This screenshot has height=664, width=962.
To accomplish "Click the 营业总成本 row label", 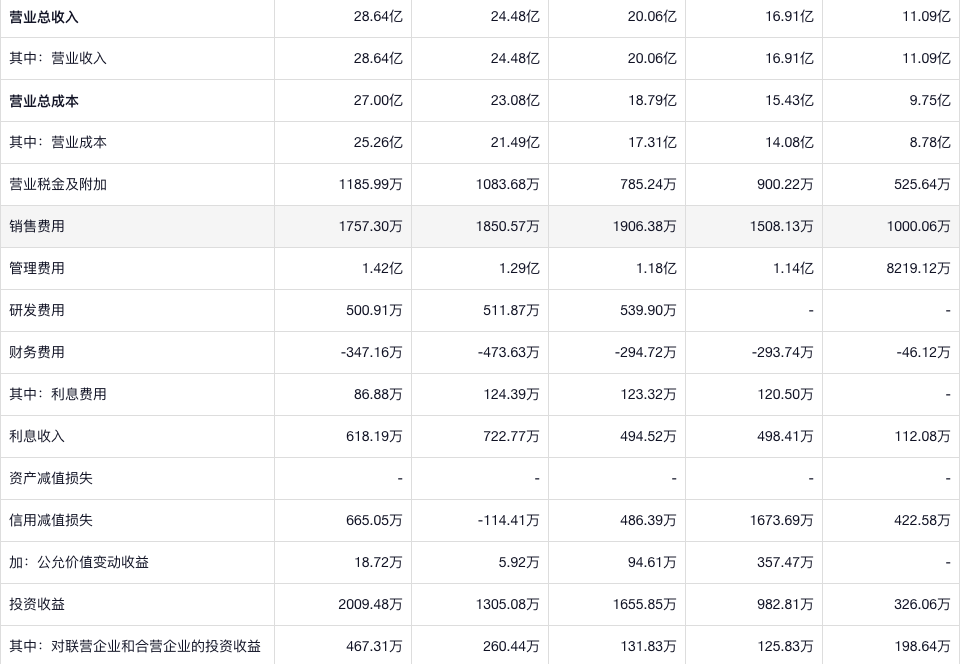I will point(44,101).
